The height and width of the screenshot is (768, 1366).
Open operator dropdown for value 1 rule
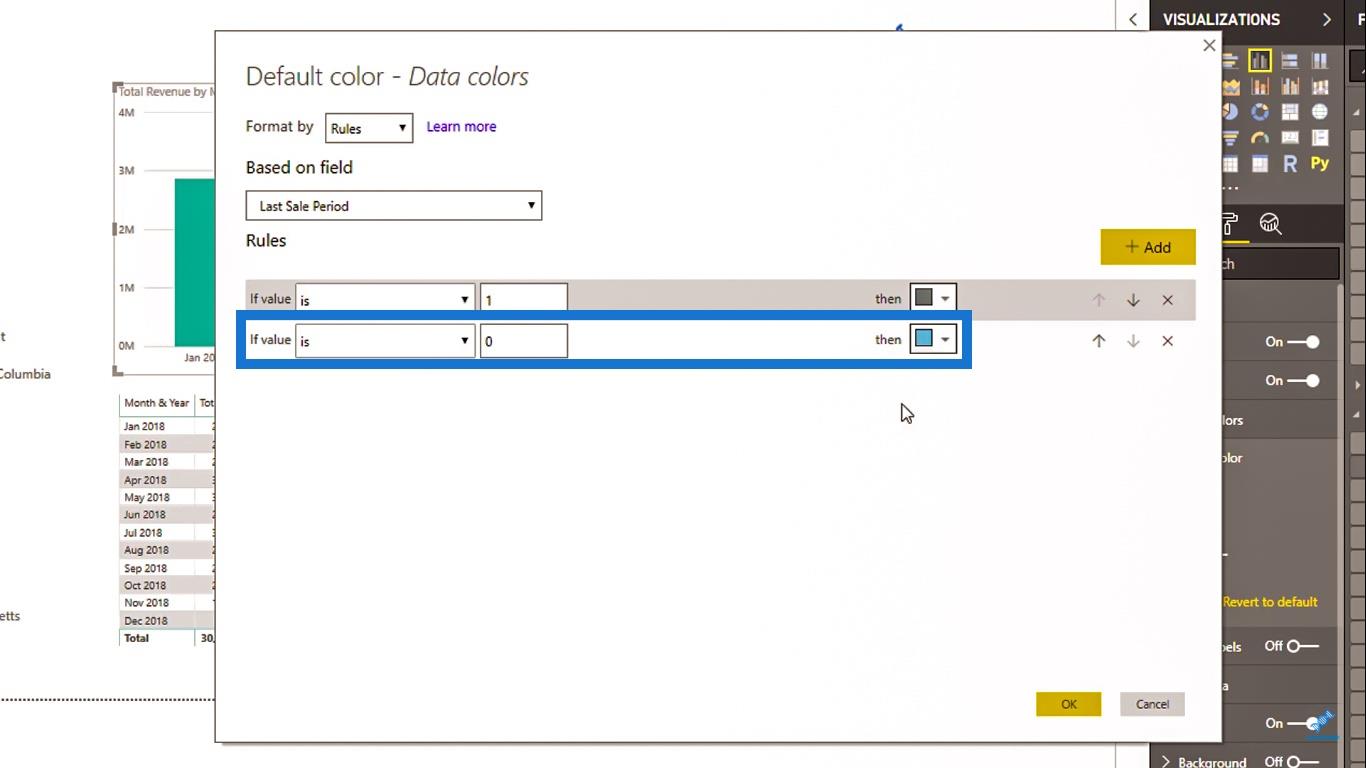[x=384, y=300]
